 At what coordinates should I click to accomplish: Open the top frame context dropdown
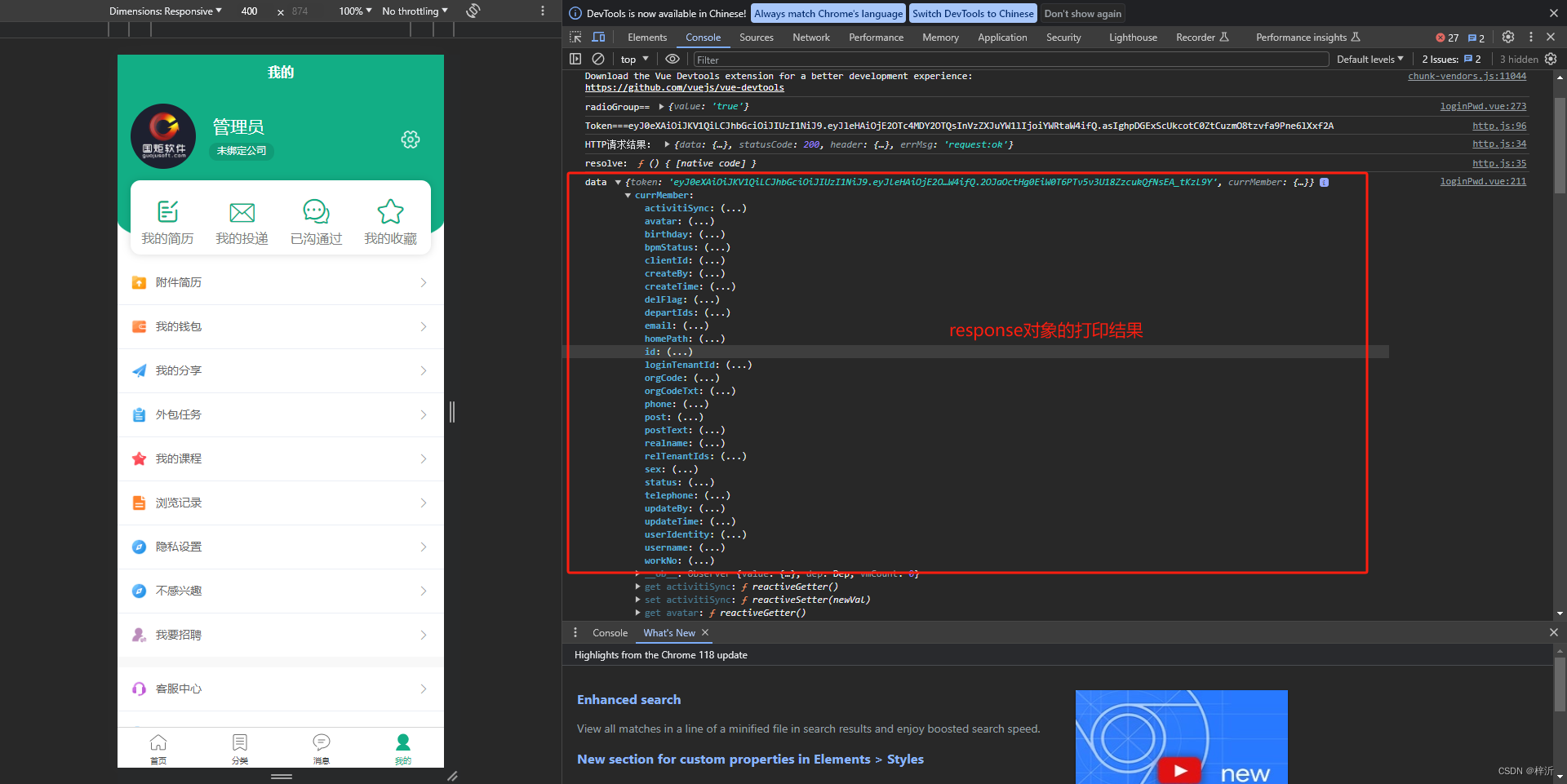633,59
